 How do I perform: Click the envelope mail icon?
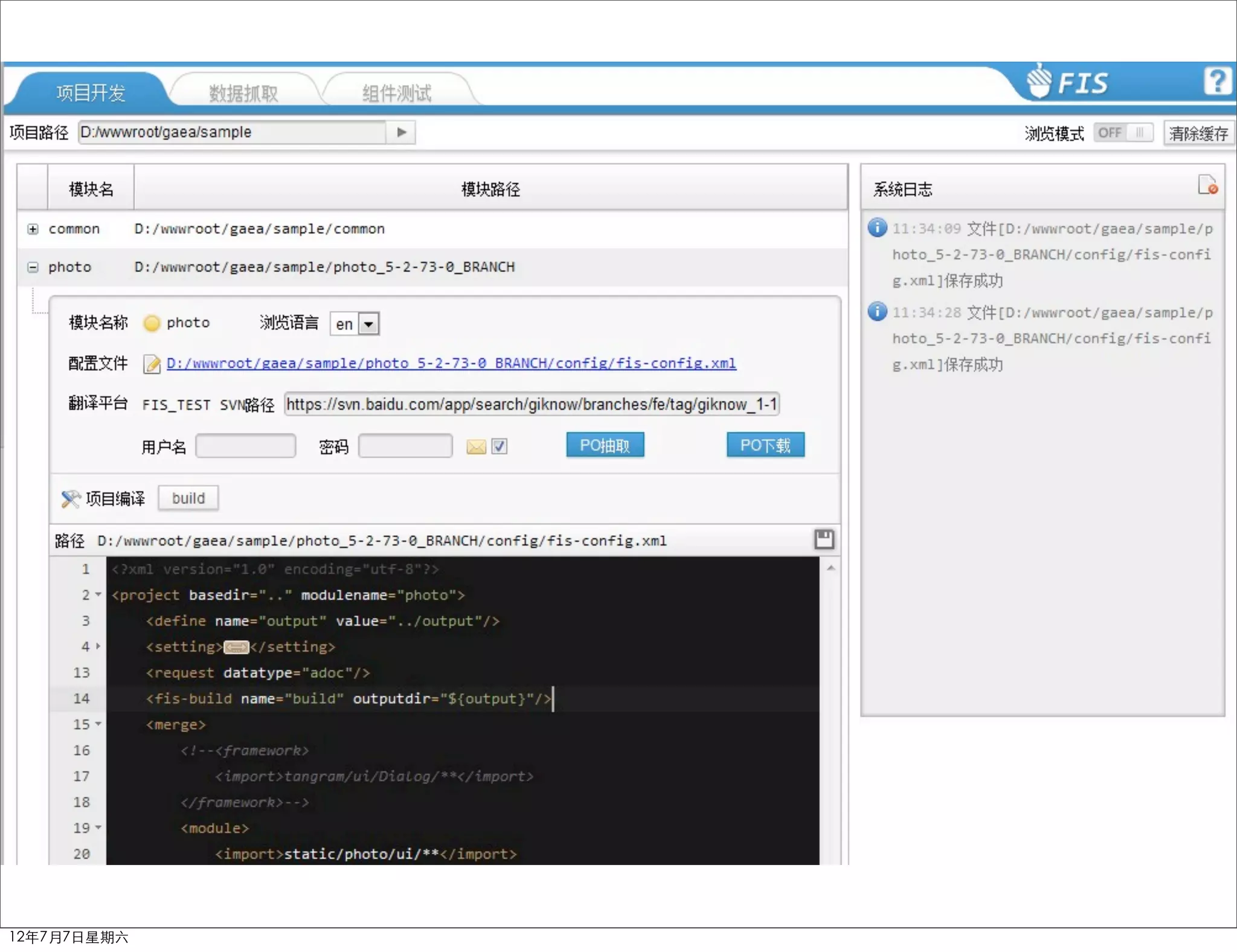(x=476, y=447)
